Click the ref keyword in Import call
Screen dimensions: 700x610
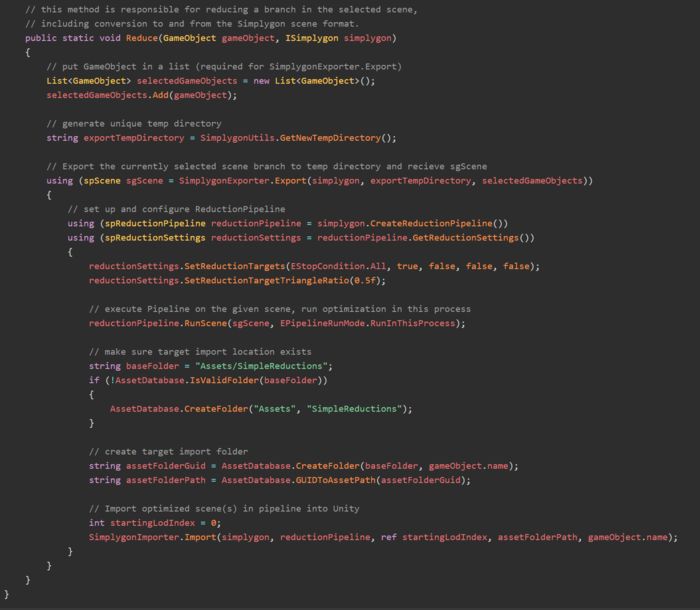coord(389,537)
